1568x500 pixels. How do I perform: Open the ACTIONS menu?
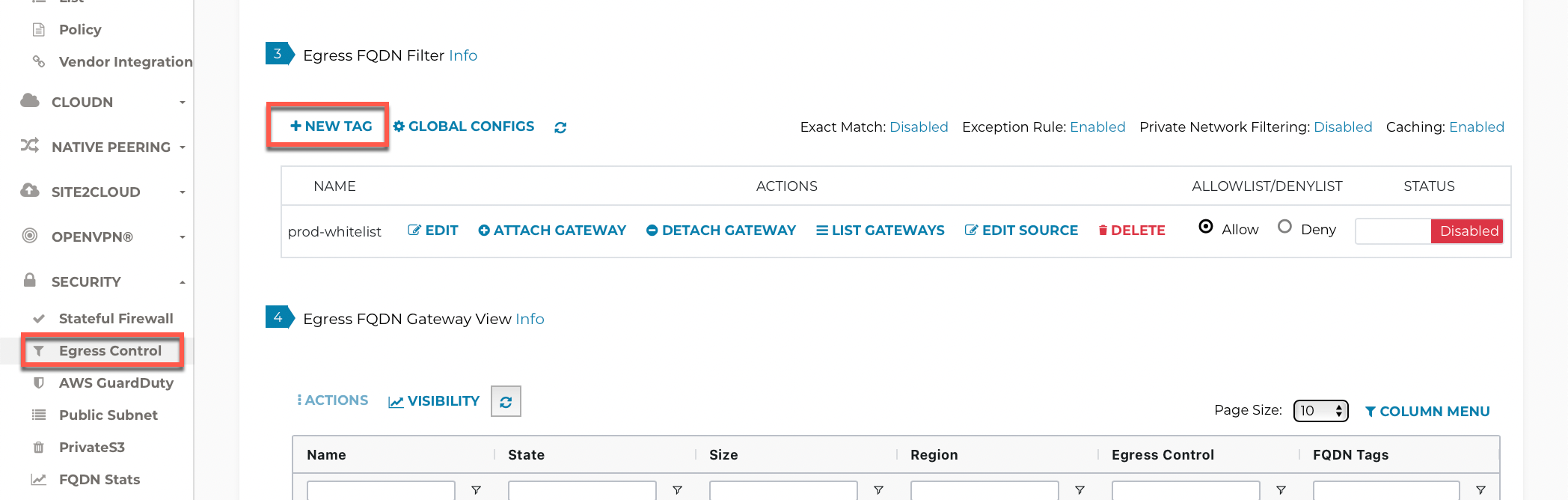(x=333, y=400)
